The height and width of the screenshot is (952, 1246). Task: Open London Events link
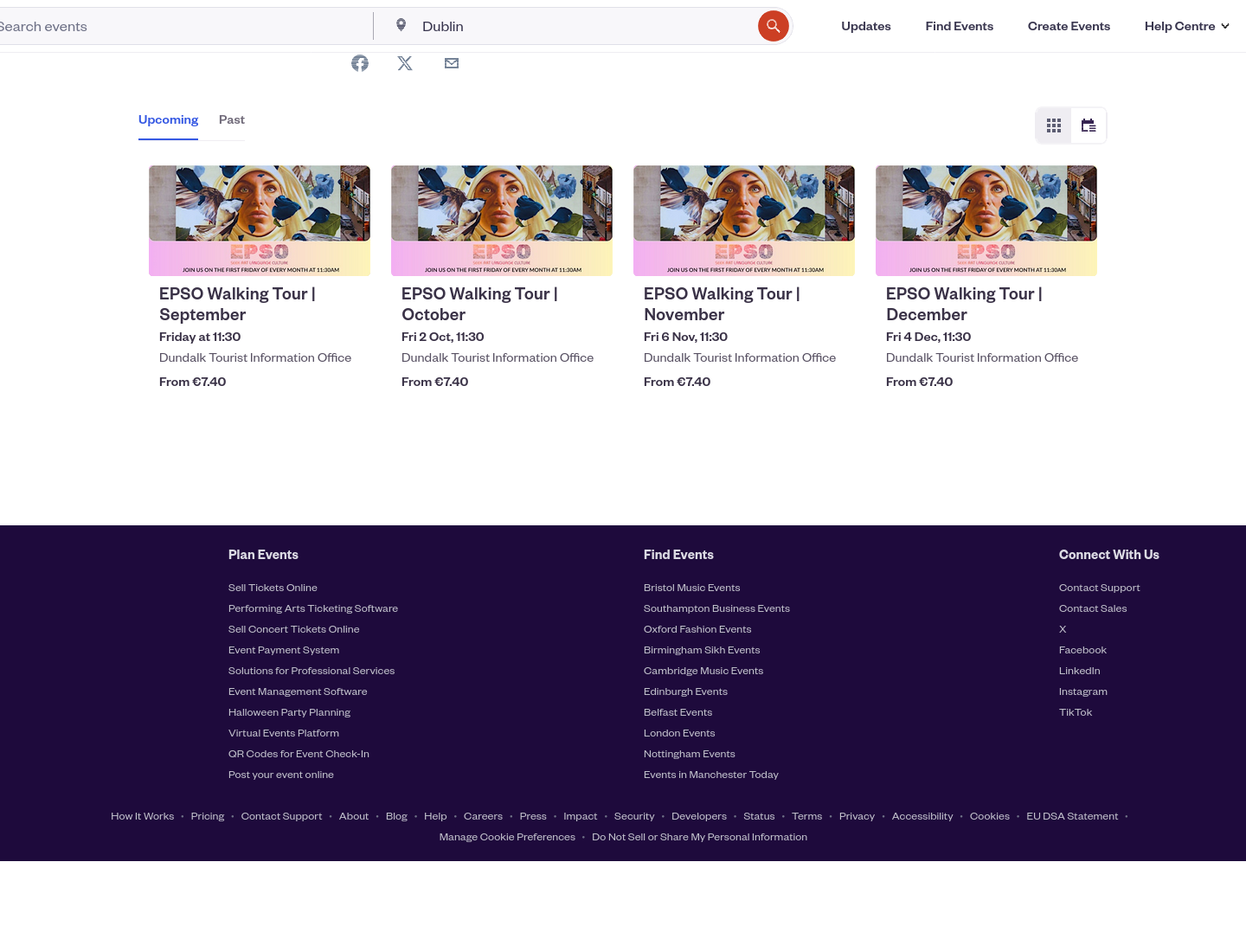coord(679,733)
